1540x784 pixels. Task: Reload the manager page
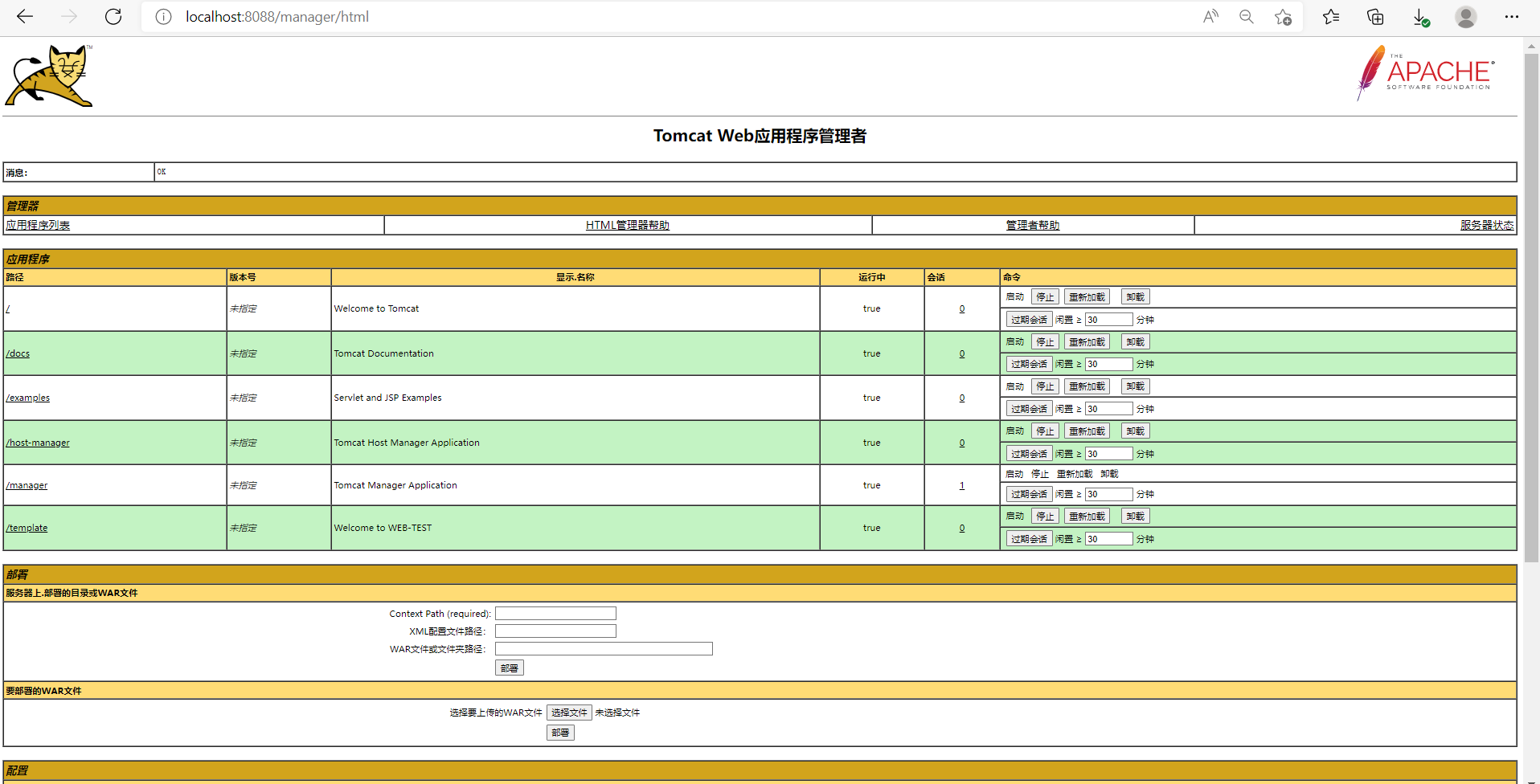pos(113,17)
